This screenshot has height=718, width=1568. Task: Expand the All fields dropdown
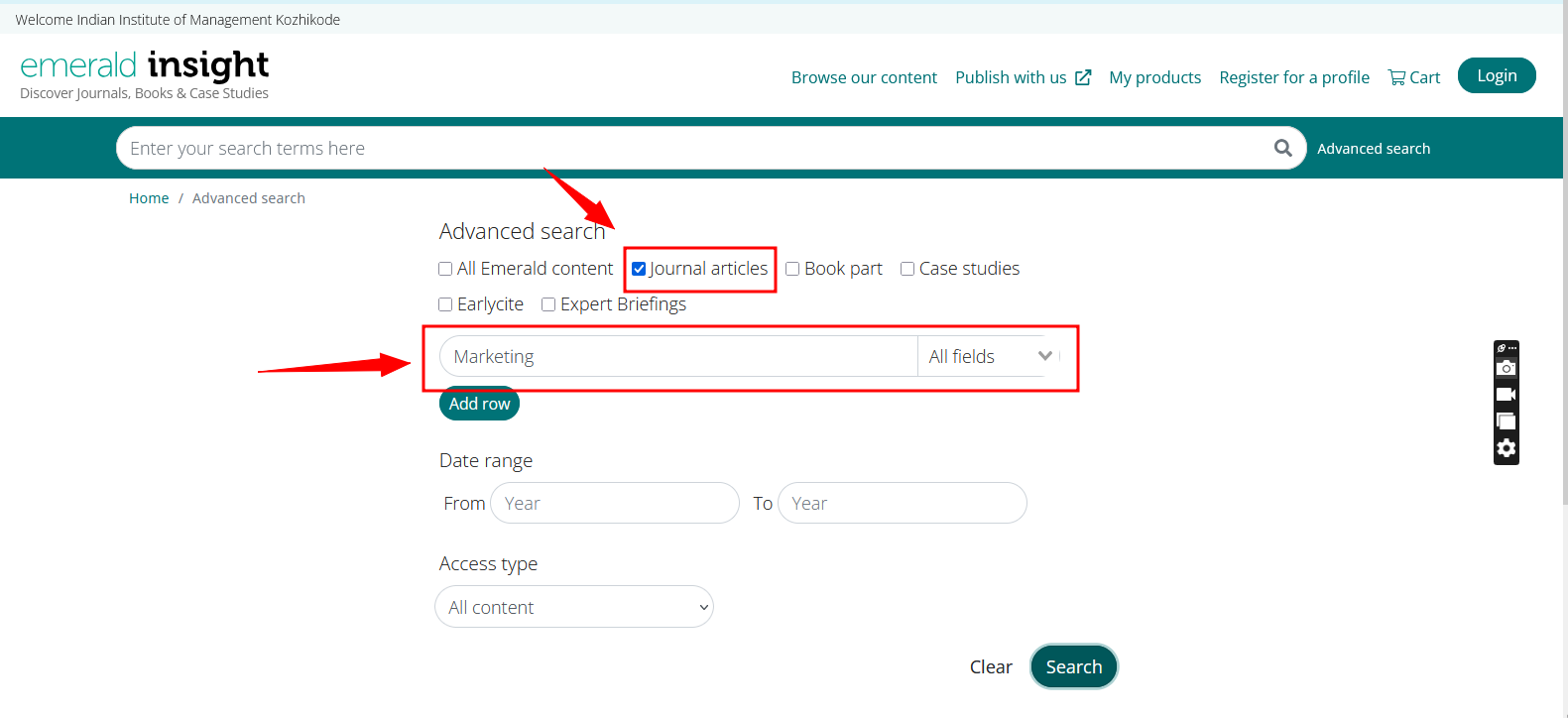[988, 357]
